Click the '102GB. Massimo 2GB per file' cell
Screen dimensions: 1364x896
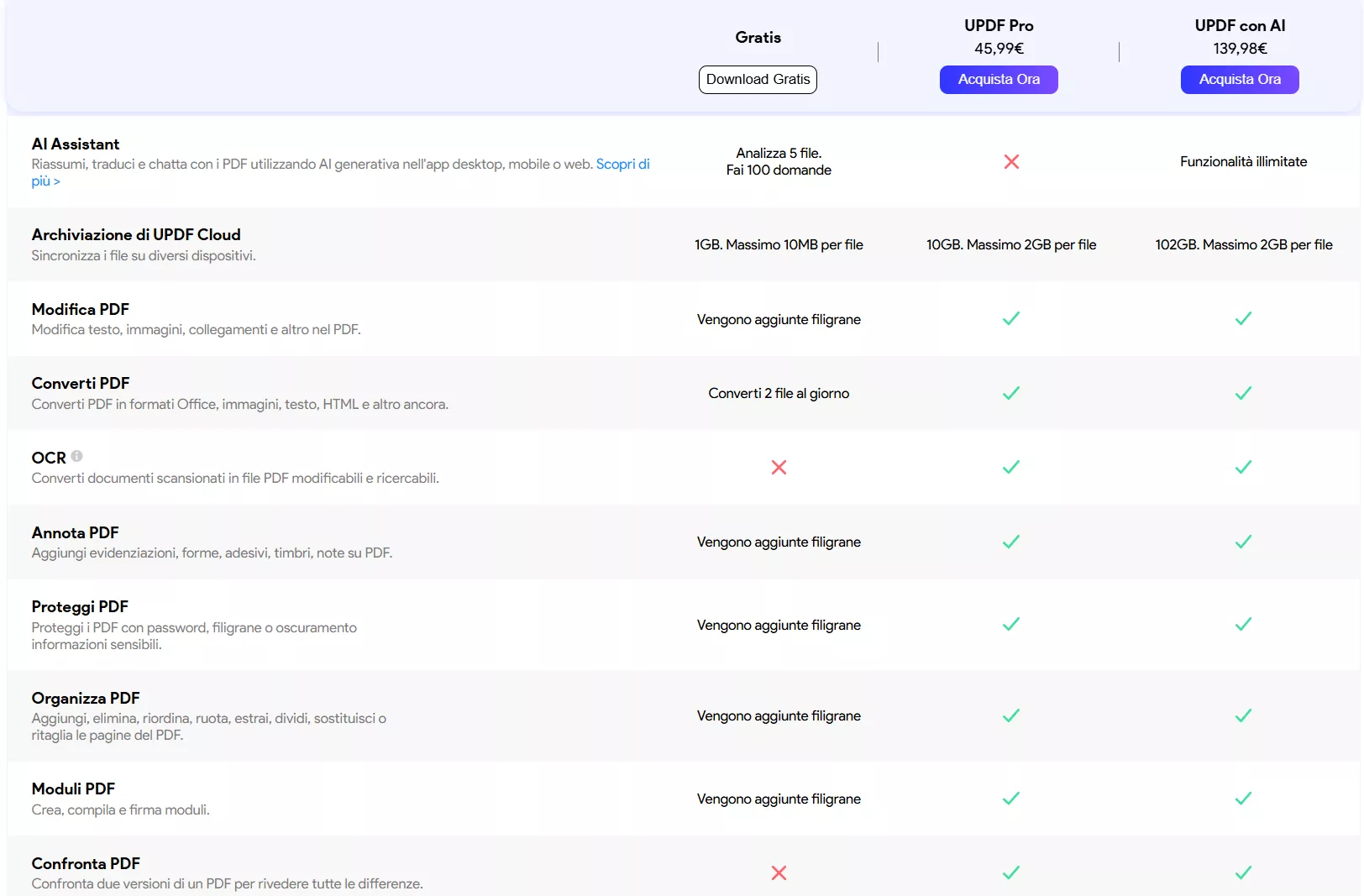point(1244,244)
